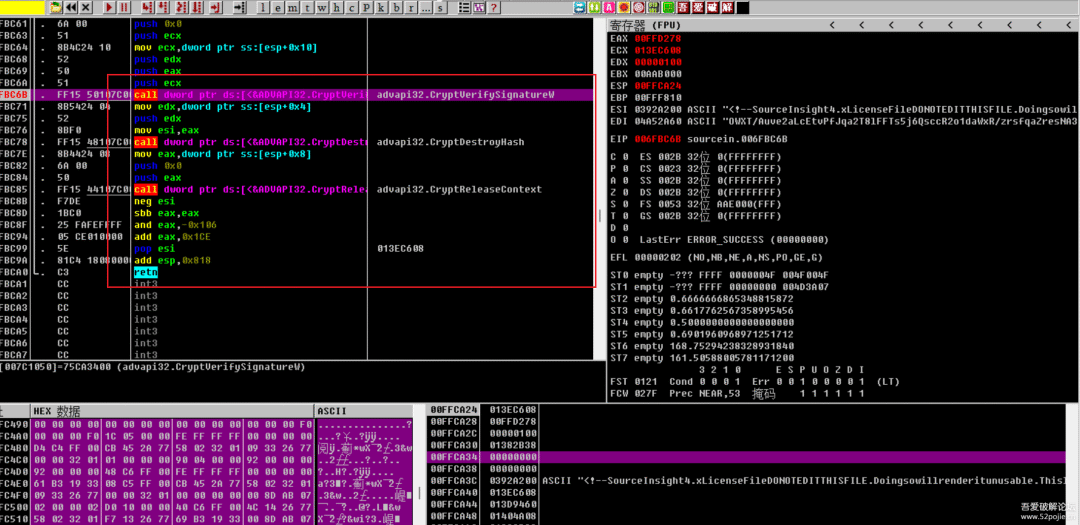Viewport: 1080px width, 525px height.
Task: Click the HEX 数据 column header
Action: pos(56,411)
